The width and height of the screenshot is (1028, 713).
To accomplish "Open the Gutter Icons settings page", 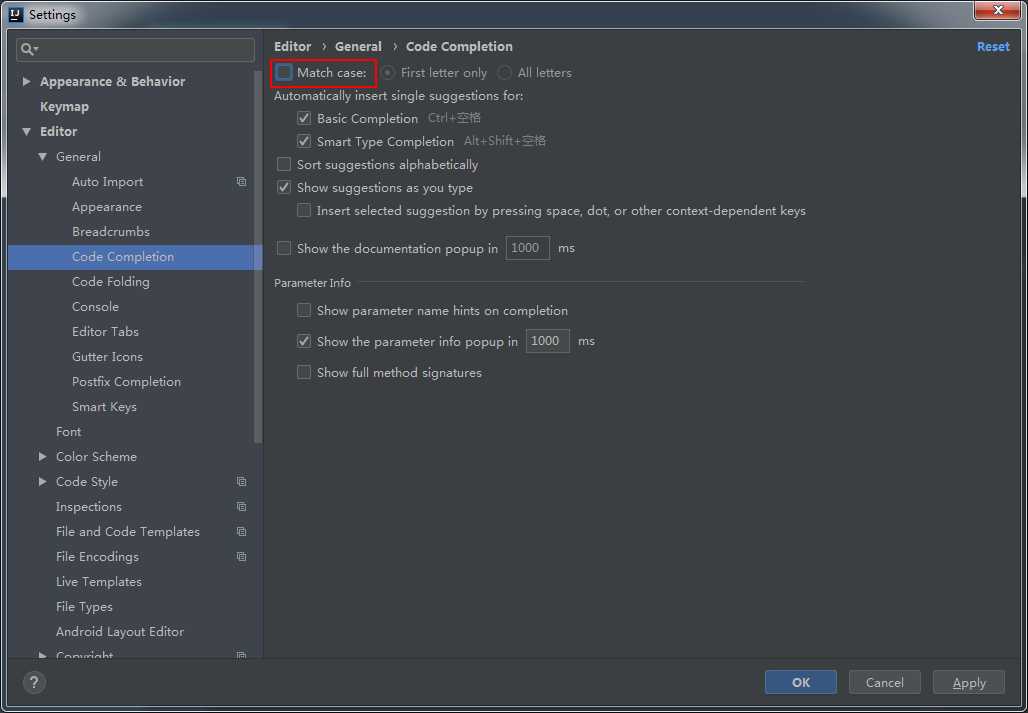I will coord(108,356).
